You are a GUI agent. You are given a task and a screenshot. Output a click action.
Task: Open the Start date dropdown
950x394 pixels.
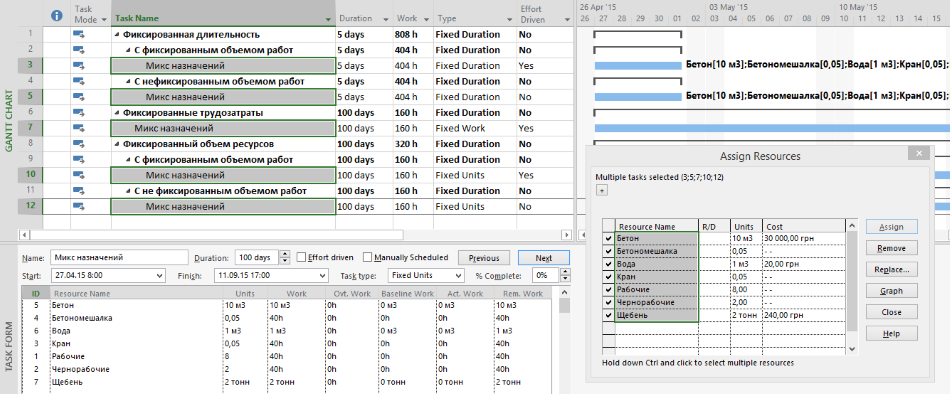(x=159, y=275)
